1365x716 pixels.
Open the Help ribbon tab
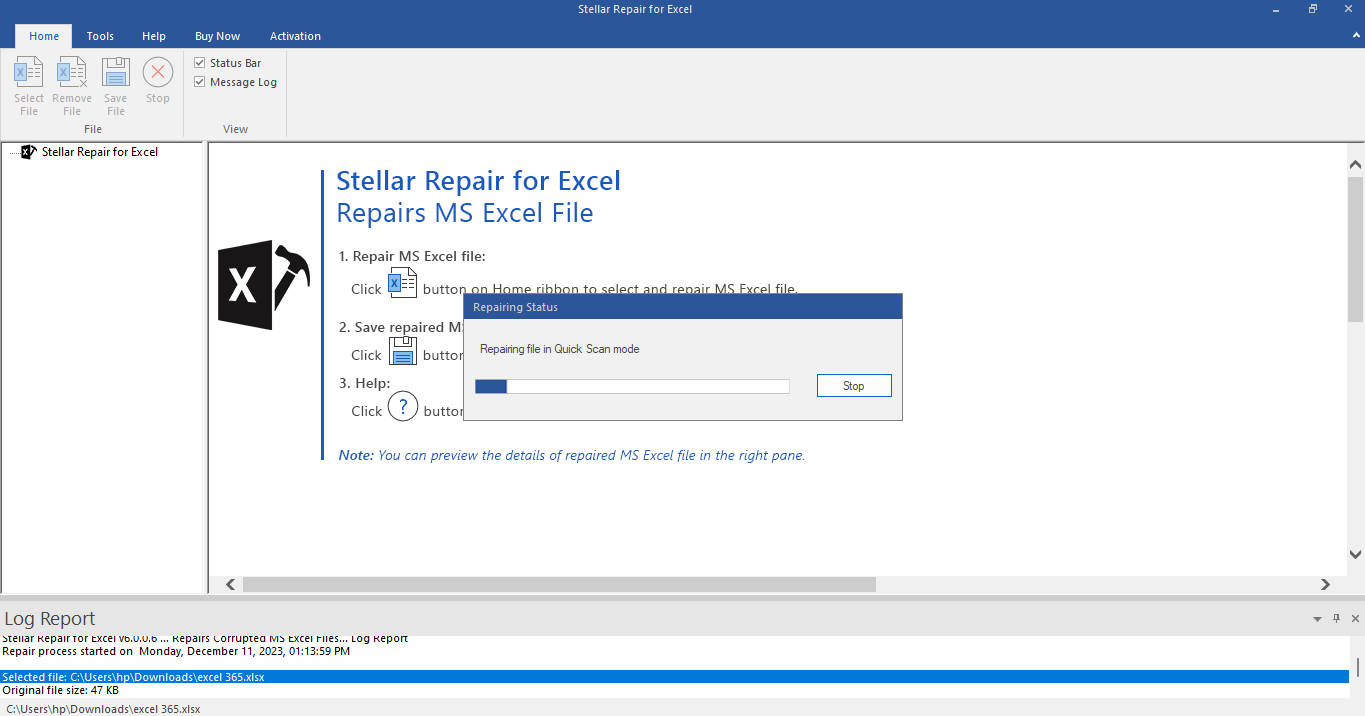[x=154, y=36]
